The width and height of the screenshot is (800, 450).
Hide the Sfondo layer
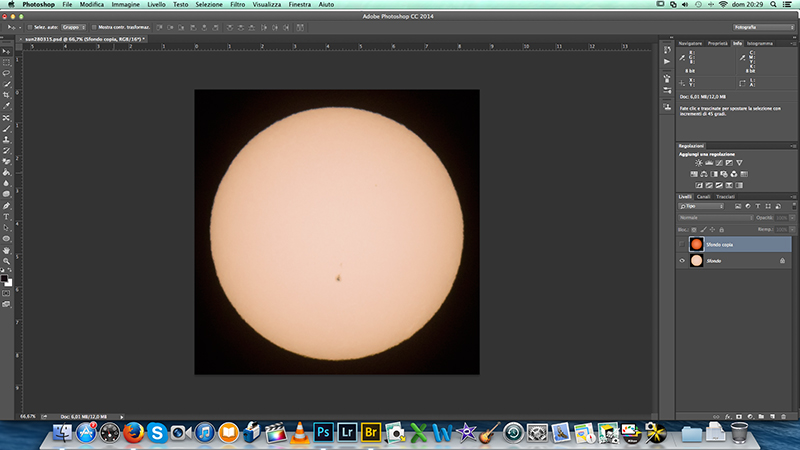683,260
